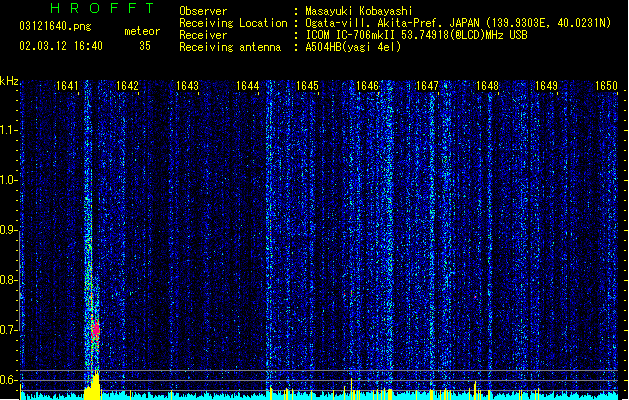Click the 1648 time marker
Screen dimensions: 629x400
(487, 86)
